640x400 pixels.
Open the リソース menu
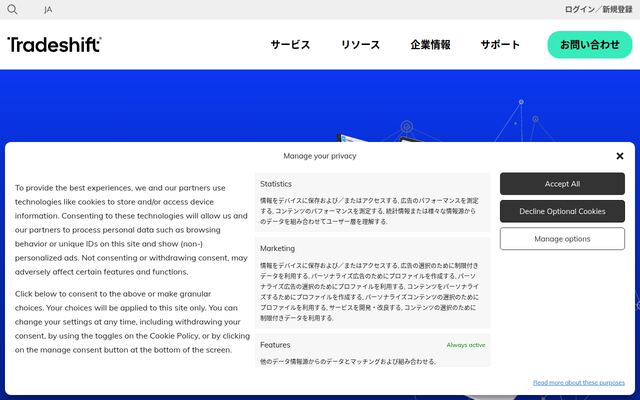(360, 44)
